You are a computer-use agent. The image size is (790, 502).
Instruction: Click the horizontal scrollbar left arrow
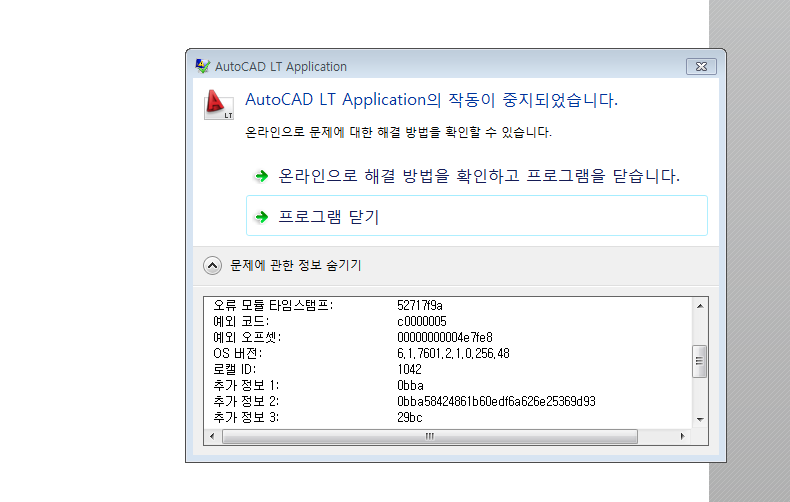click(213, 437)
